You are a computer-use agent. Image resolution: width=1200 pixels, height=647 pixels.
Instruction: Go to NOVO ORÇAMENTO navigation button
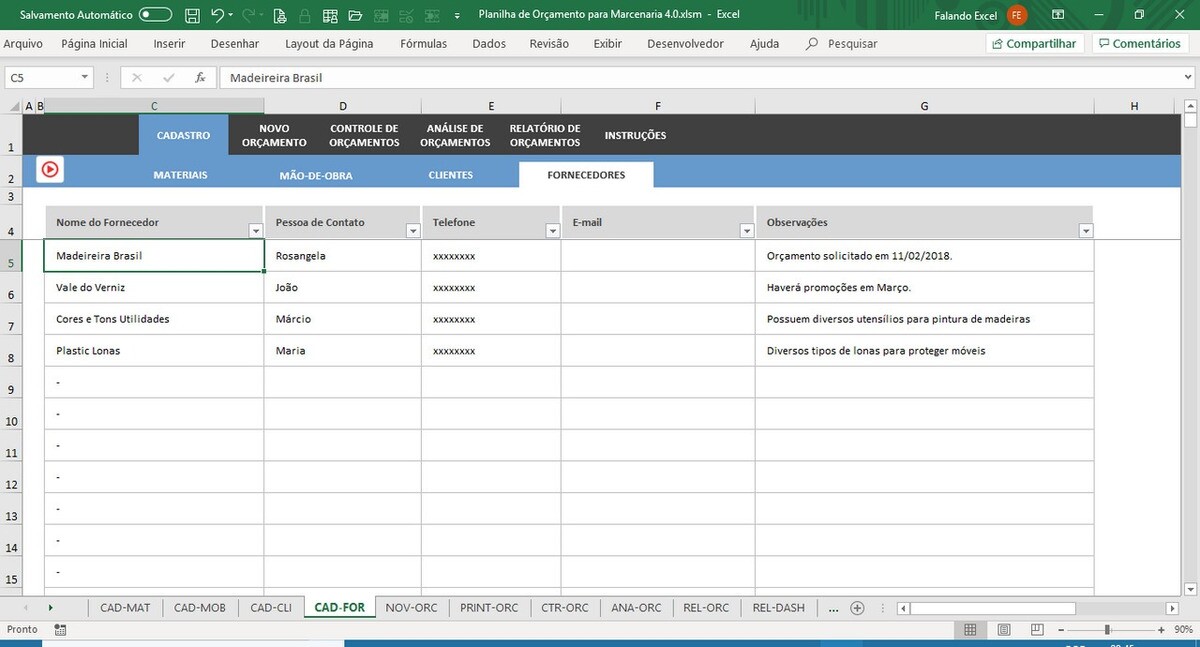pos(274,136)
